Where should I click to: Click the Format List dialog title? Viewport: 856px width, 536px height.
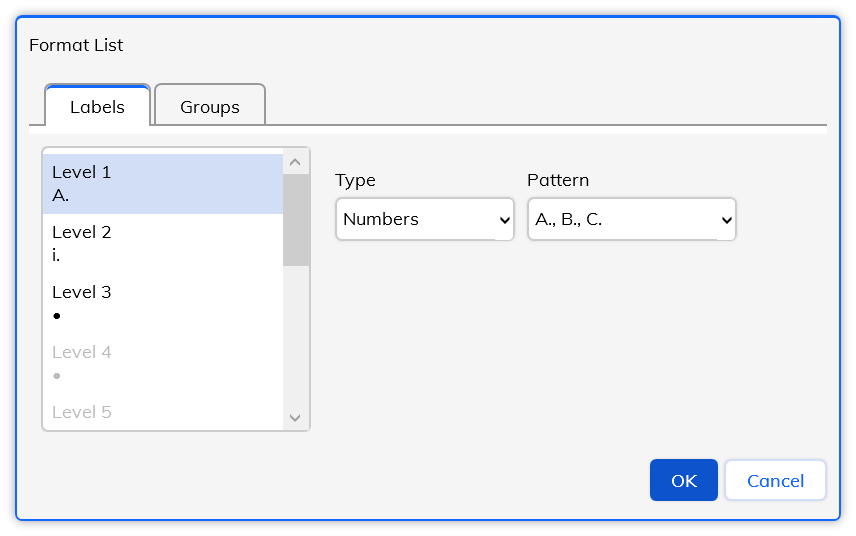click(x=76, y=45)
